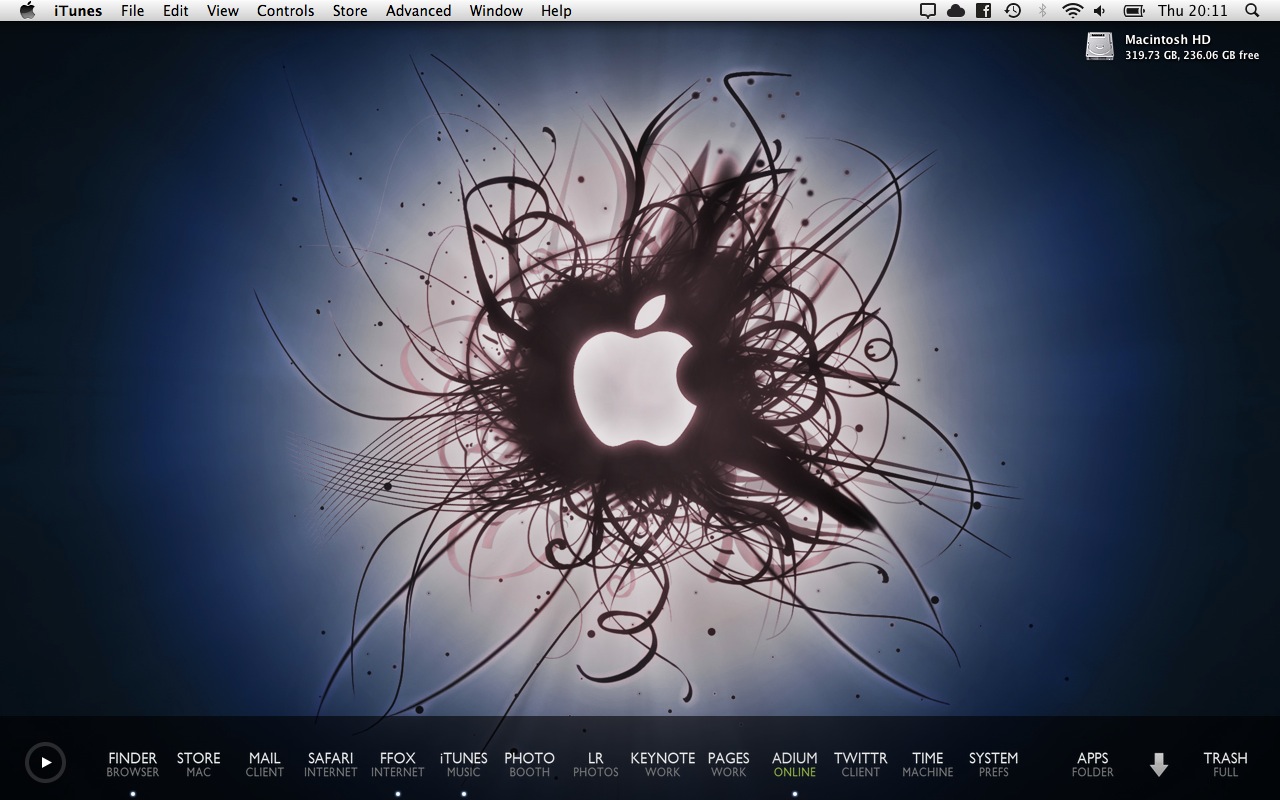Open the iTunes application menu

(x=78, y=10)
